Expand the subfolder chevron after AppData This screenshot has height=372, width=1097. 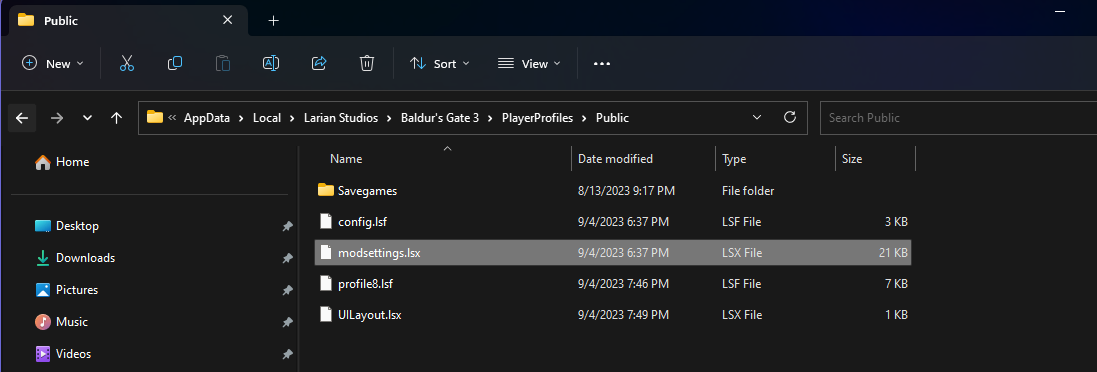point(241,118)
